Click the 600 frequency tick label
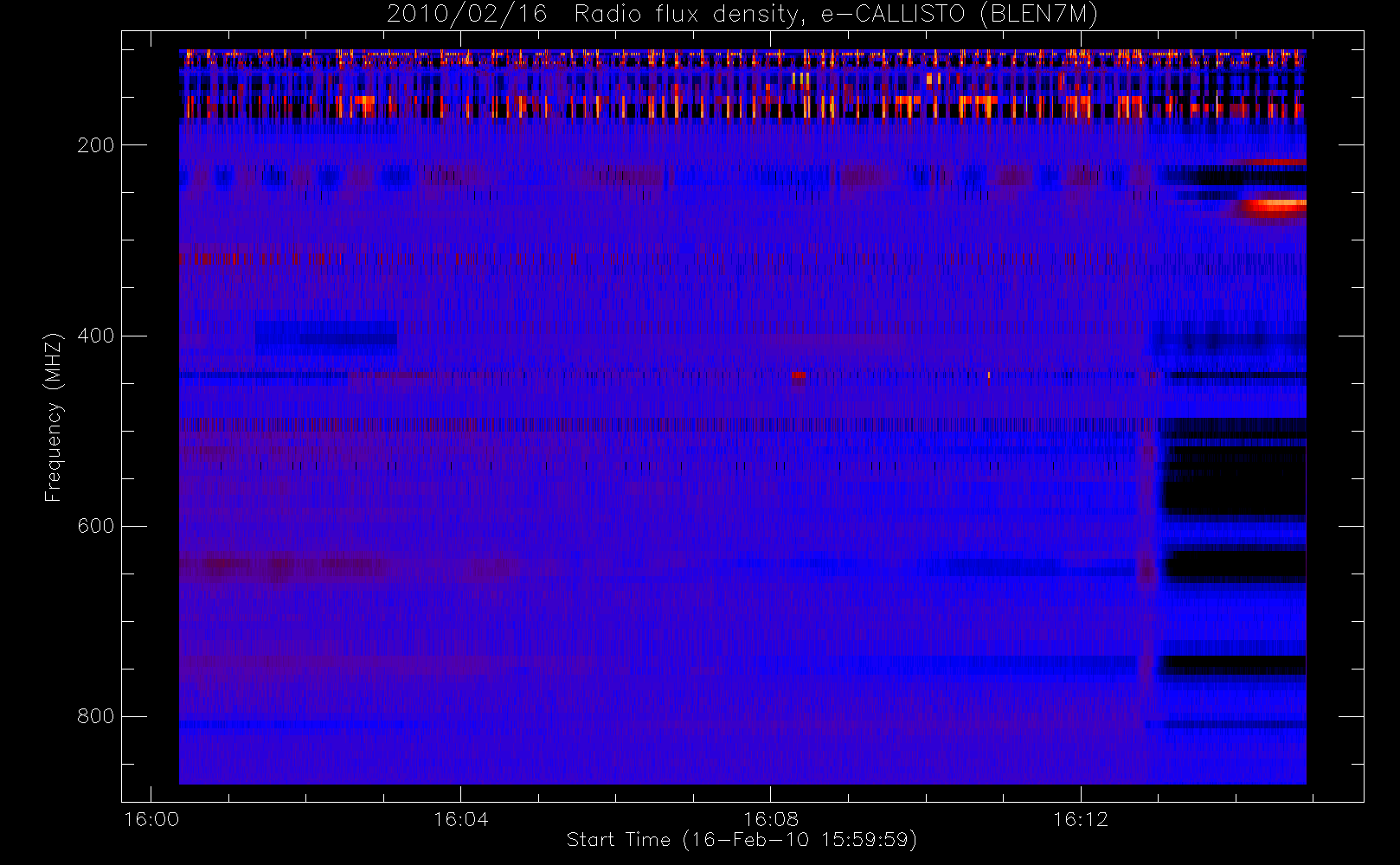The height and width of the screenshot is (865, 1400). (96, 526)
